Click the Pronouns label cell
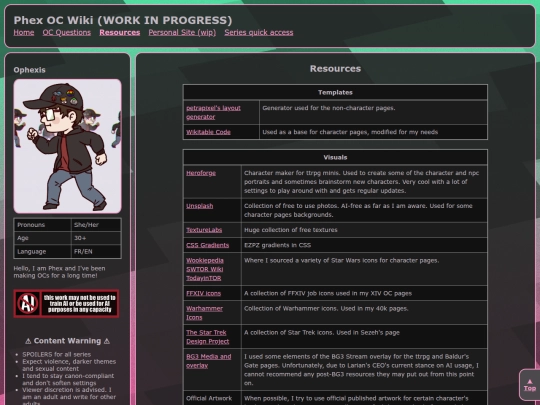The height and width of the screenshot is (405, 540). tap(42, 225)
